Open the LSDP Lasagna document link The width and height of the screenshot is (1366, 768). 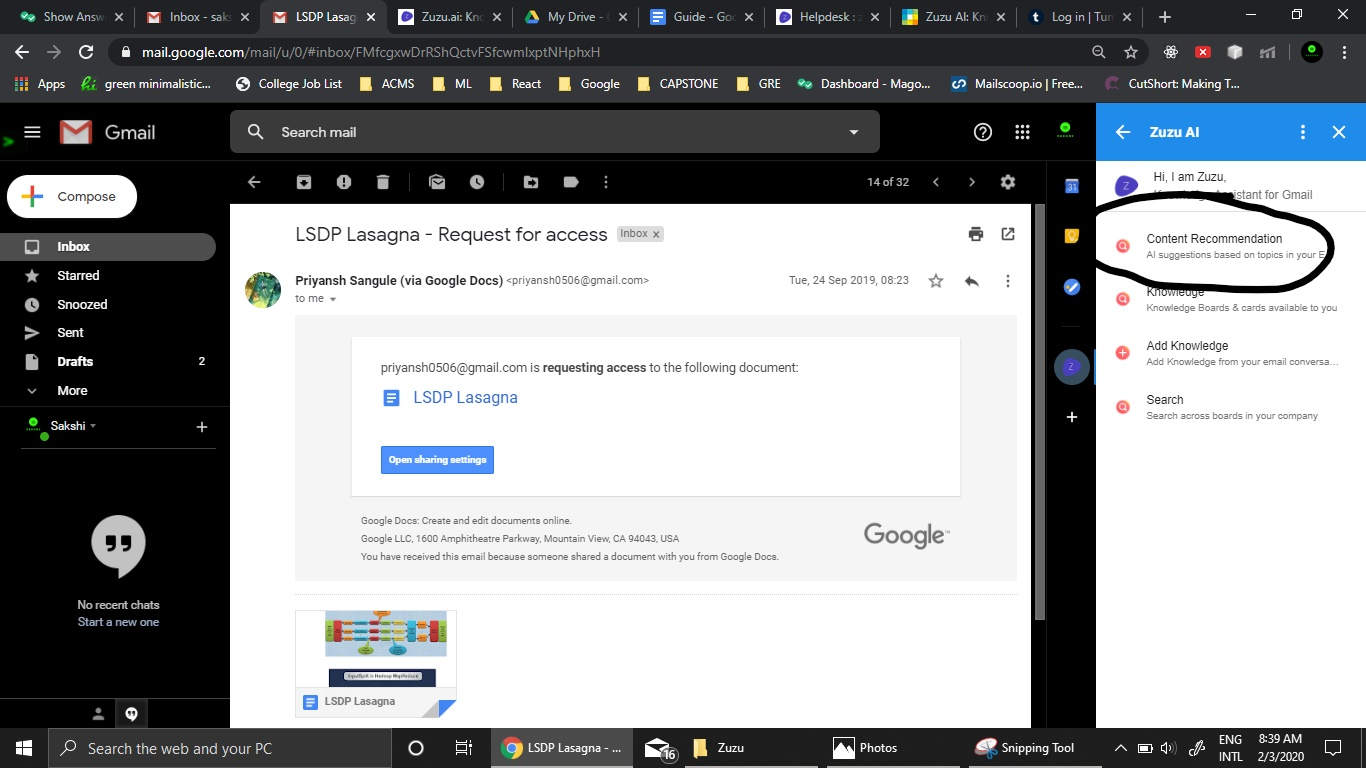(465, 397)
